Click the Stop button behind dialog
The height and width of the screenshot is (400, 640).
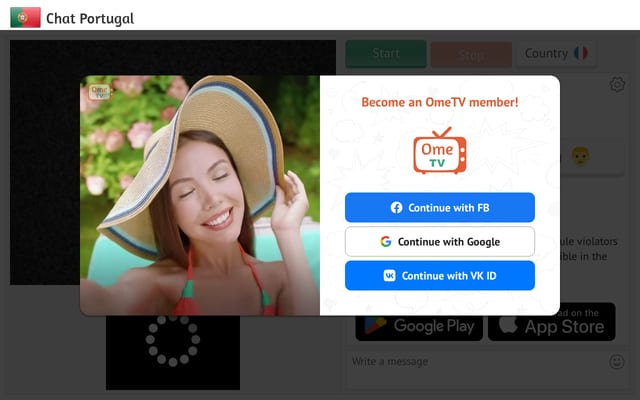(x=471, y=55)
